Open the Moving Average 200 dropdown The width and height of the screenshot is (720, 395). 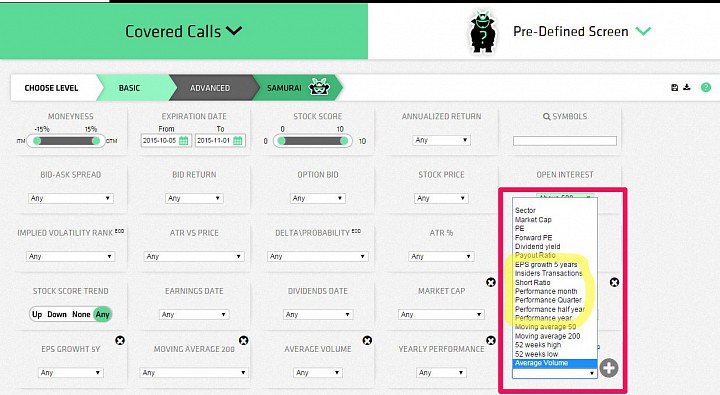[x=194, y=372]
